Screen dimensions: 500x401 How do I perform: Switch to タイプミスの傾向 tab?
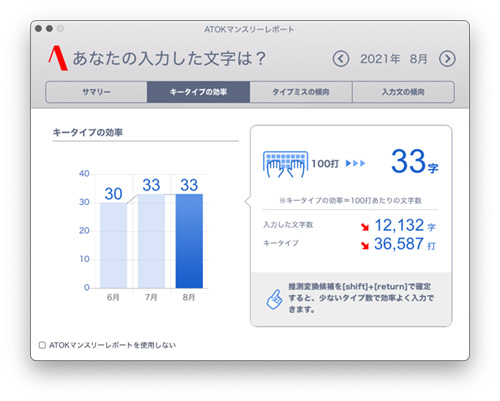click(x=301, y=92)
